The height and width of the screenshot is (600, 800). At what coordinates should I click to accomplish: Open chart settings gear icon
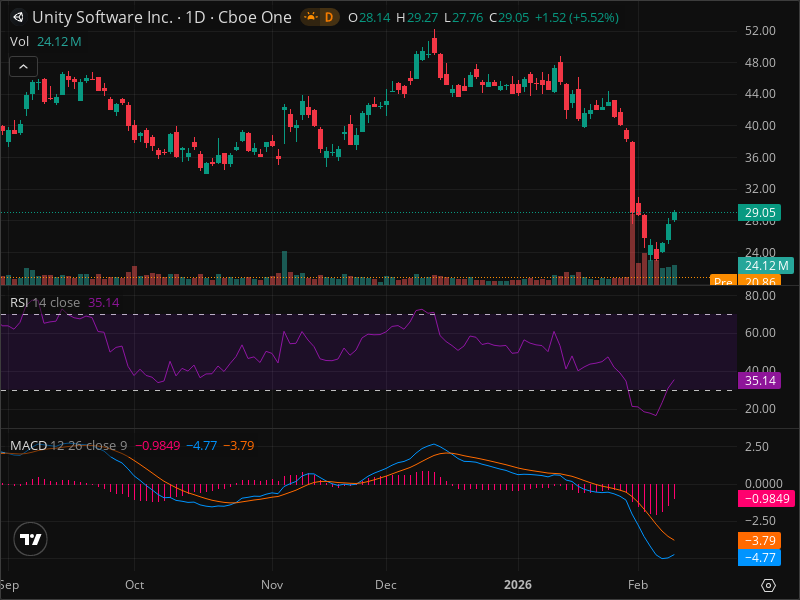point(768,585)
